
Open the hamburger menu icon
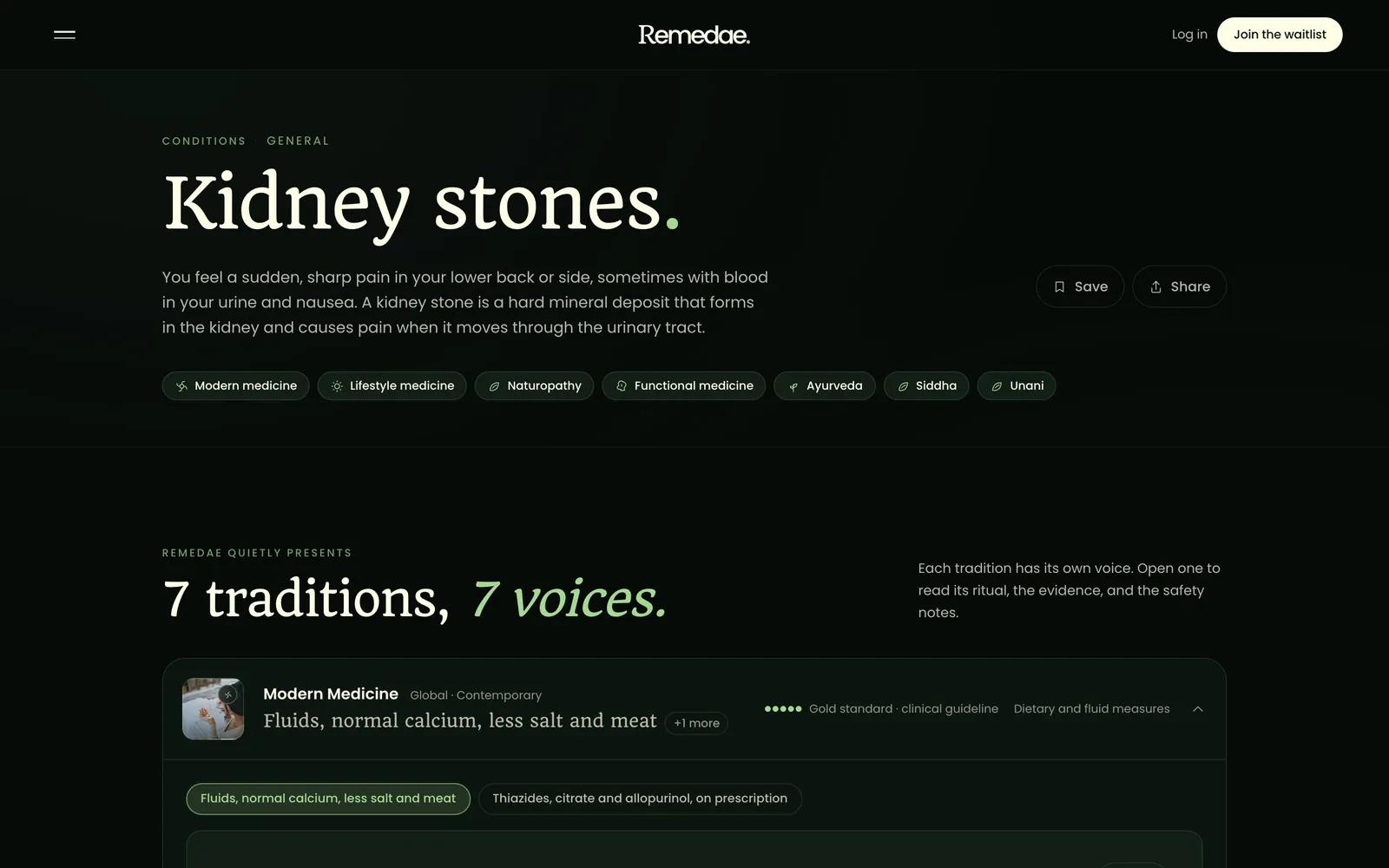coord(64,35)
